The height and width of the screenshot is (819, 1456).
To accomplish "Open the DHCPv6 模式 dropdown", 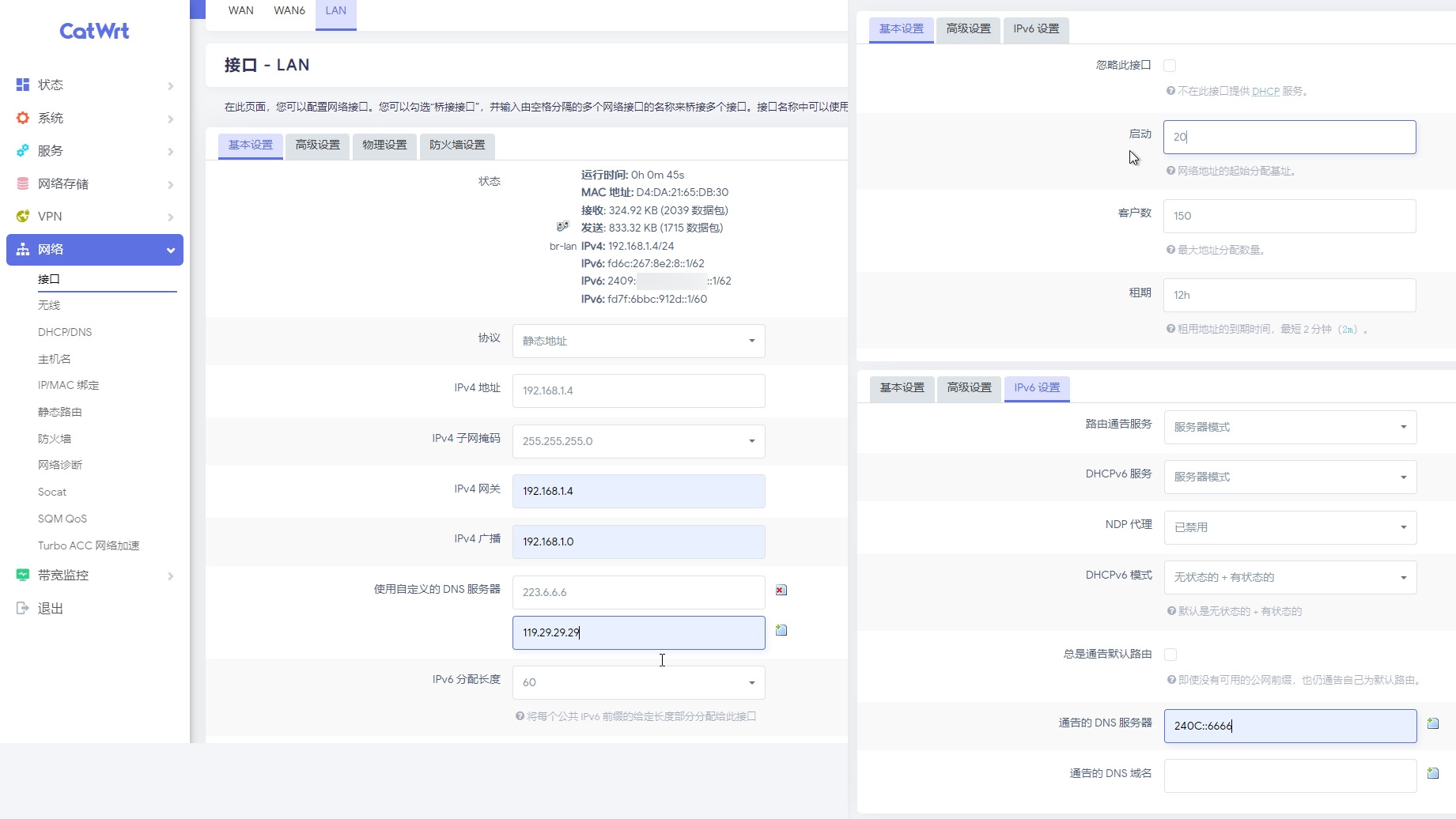I will (1290, 577).
